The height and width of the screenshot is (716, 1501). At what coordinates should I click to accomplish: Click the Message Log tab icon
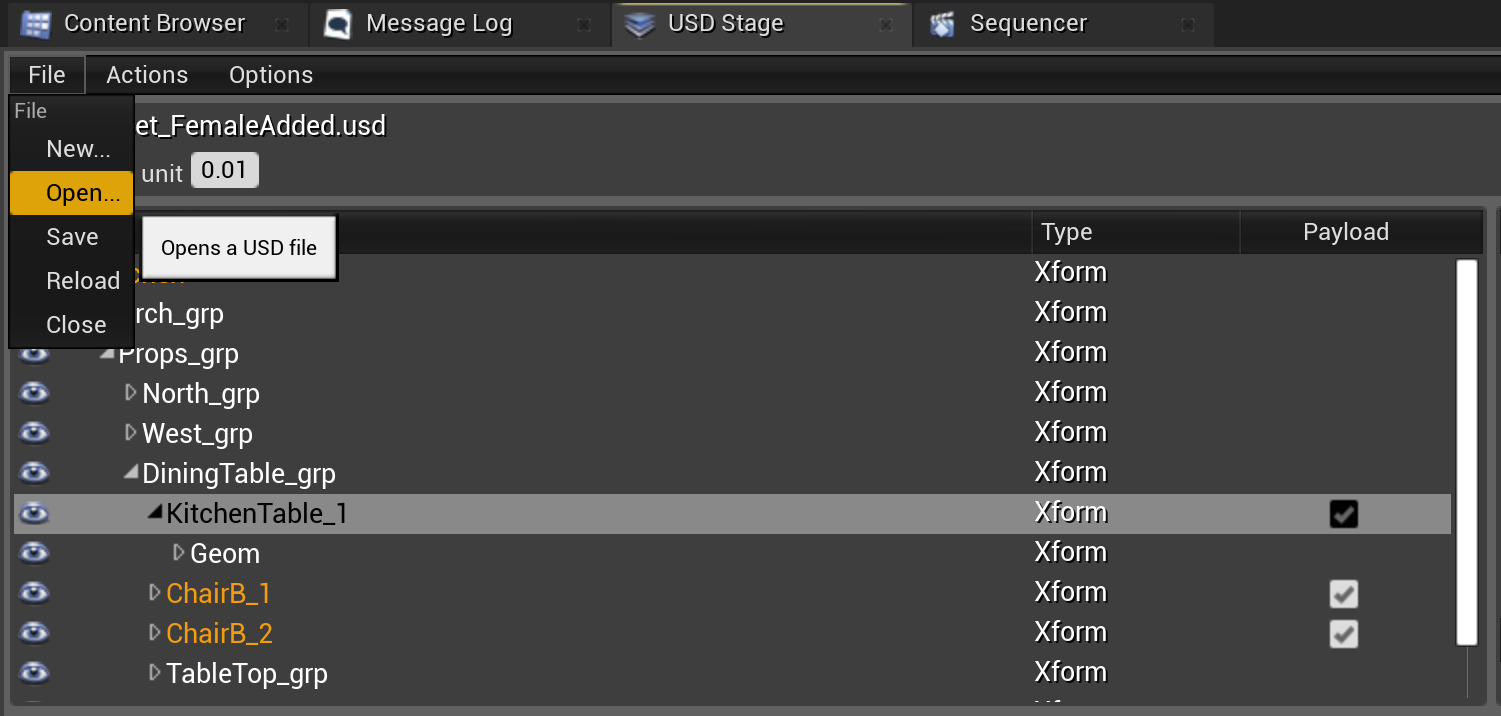tap(339, 24)
